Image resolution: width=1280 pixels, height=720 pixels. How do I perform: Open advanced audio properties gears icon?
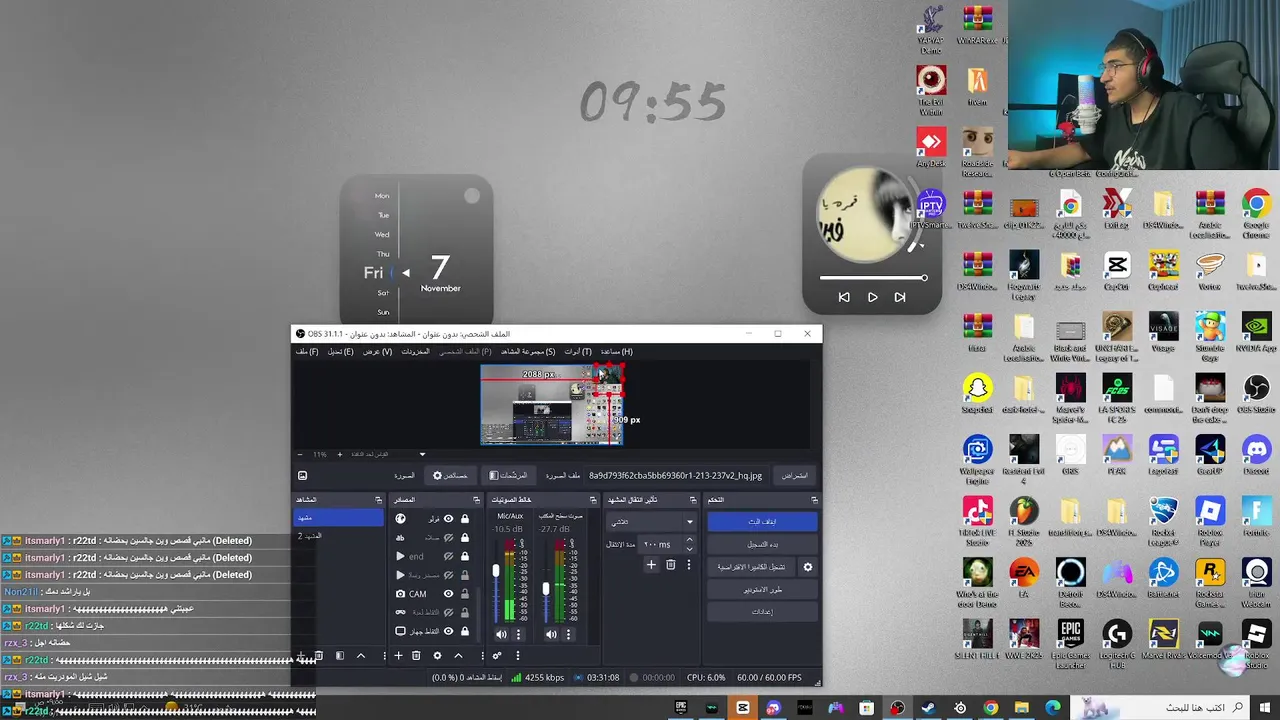click(x=497, y=656)
